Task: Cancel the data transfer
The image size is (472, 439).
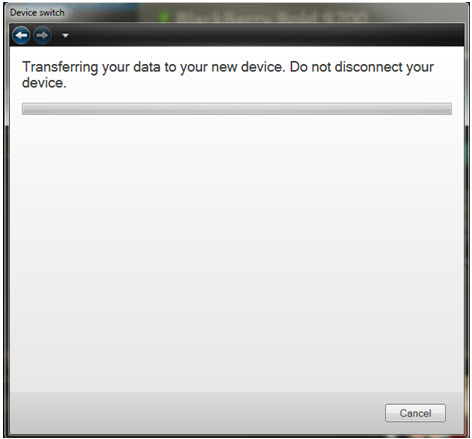Action: (x=415, y=413)
